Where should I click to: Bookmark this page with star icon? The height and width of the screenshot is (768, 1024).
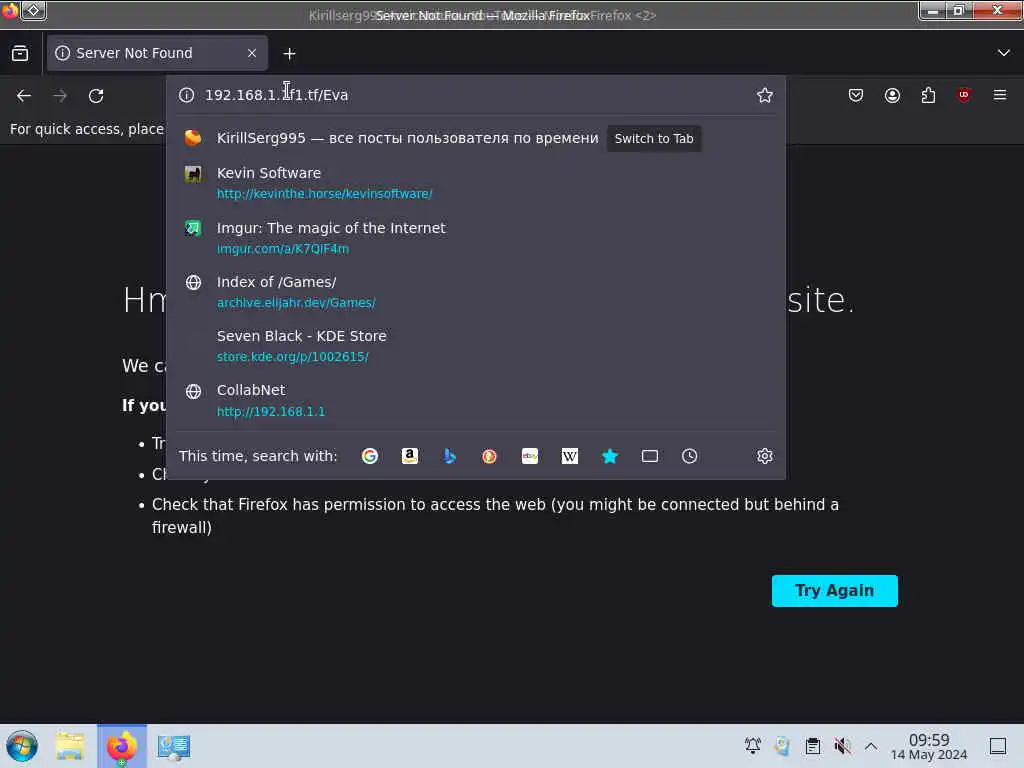point(765,95)
